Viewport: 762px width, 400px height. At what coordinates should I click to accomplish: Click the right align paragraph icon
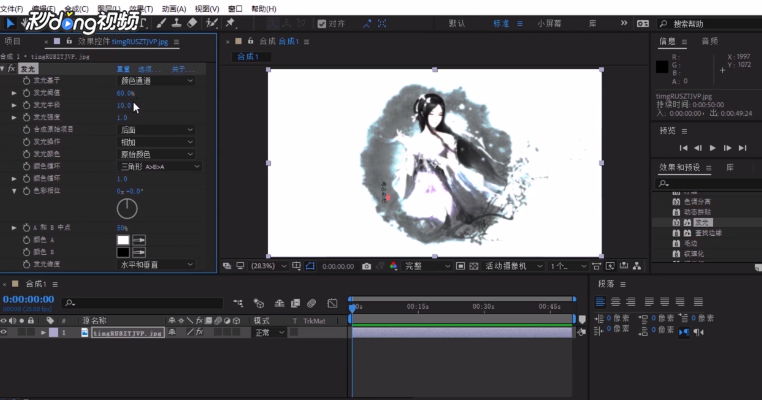tap(631, 302)
